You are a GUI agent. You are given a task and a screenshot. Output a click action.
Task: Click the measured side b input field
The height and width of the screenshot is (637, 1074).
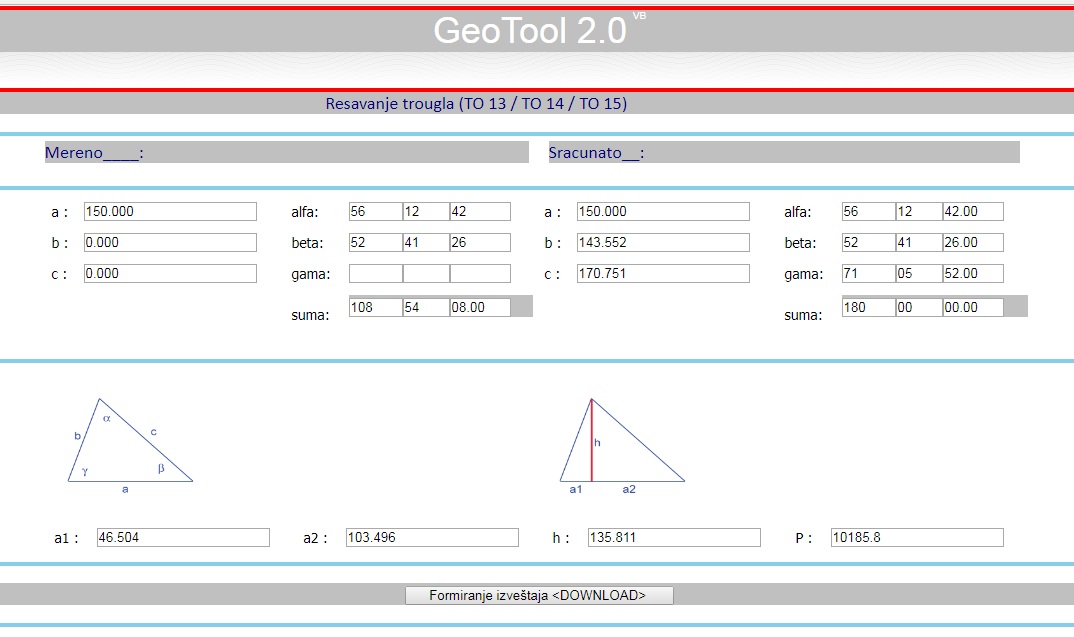click(x=170, y=243)
